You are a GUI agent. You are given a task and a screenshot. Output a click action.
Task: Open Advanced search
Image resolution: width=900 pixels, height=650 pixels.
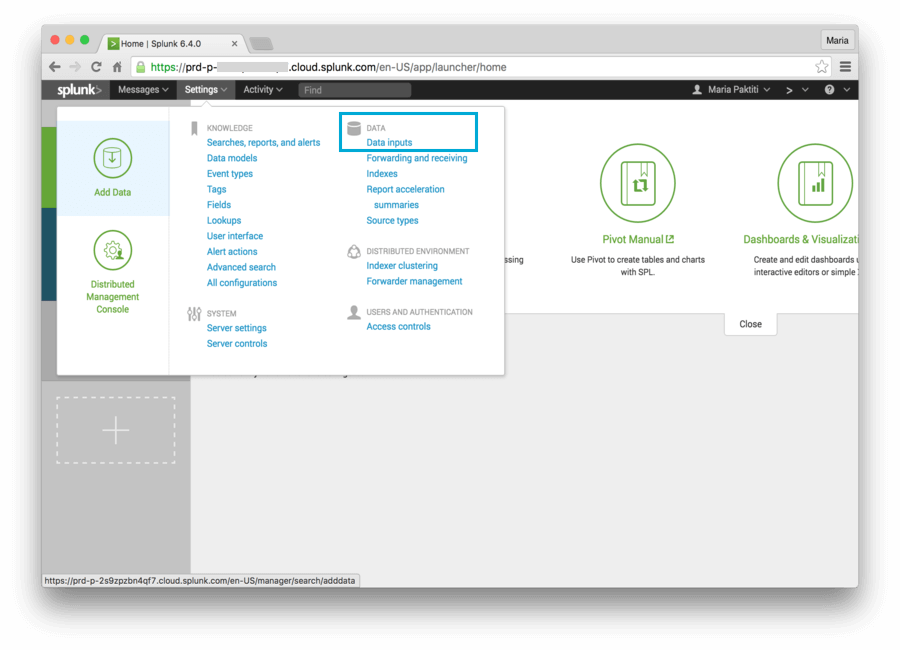241,267
